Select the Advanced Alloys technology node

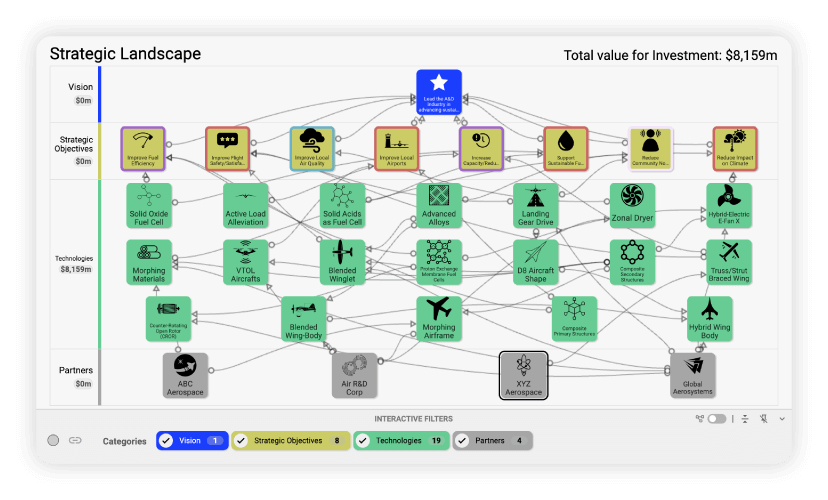click(x=439, y=205)
